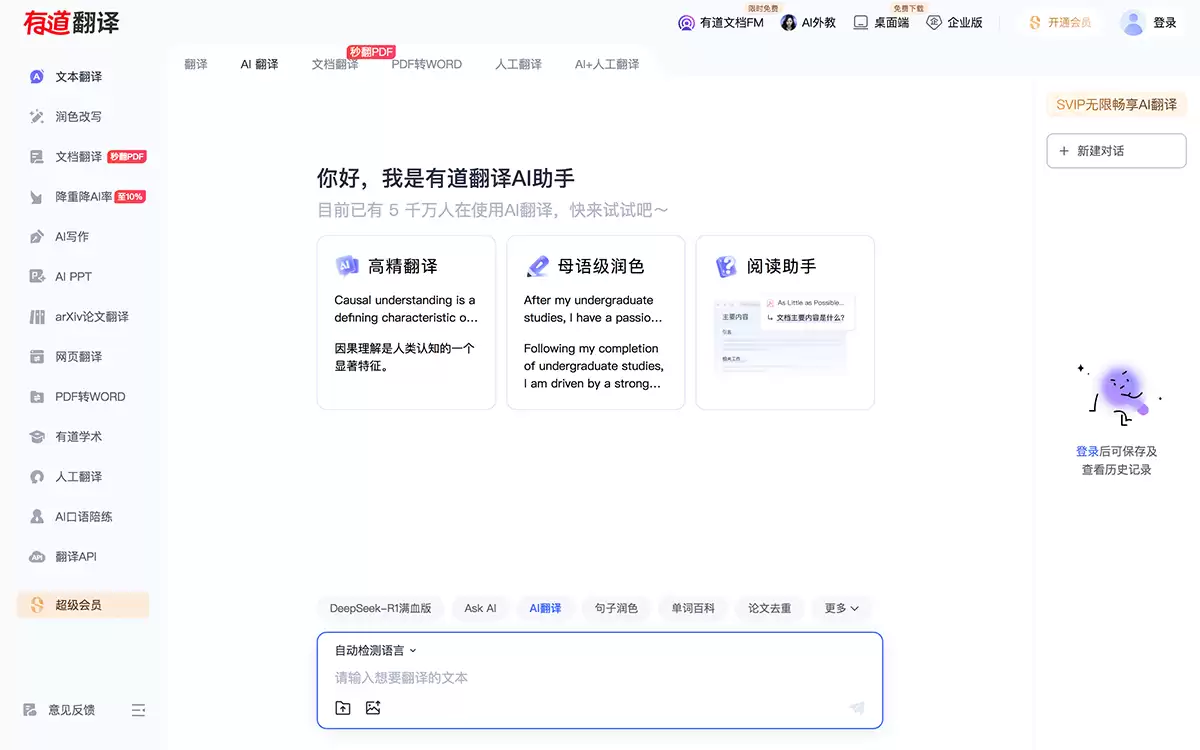Viewport: 1200px width, 750px height.
Task: Open the 母语级润色 card
Action: point(596,322)
